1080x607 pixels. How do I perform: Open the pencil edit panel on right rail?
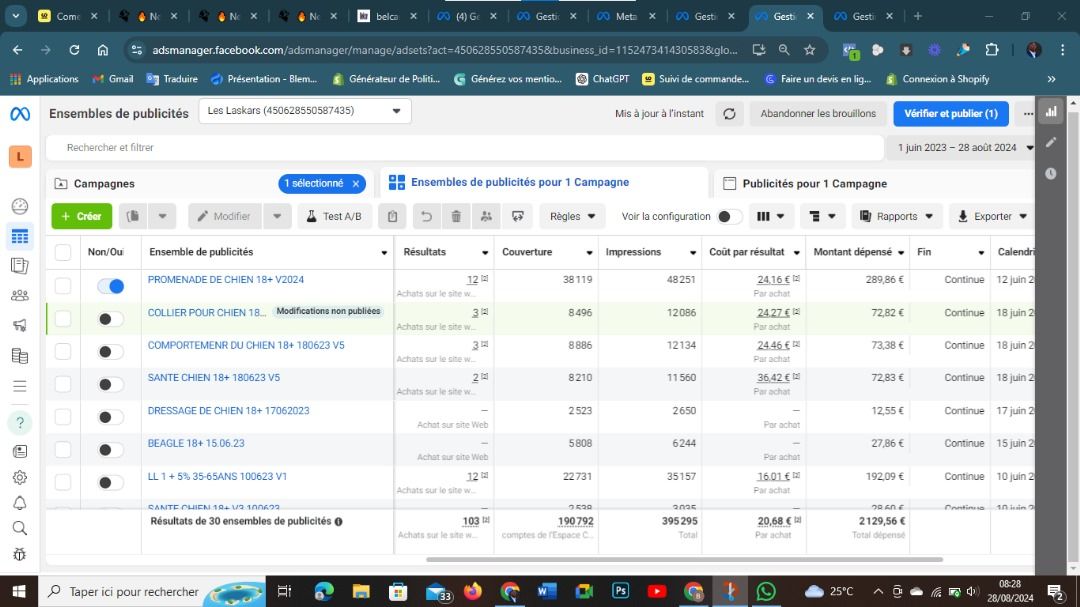pyautogui.click(x=1051, y=142)
